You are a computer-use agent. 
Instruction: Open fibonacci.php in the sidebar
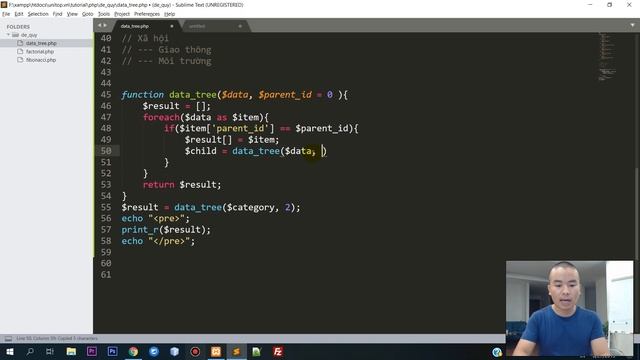click(x=41, y=60)
